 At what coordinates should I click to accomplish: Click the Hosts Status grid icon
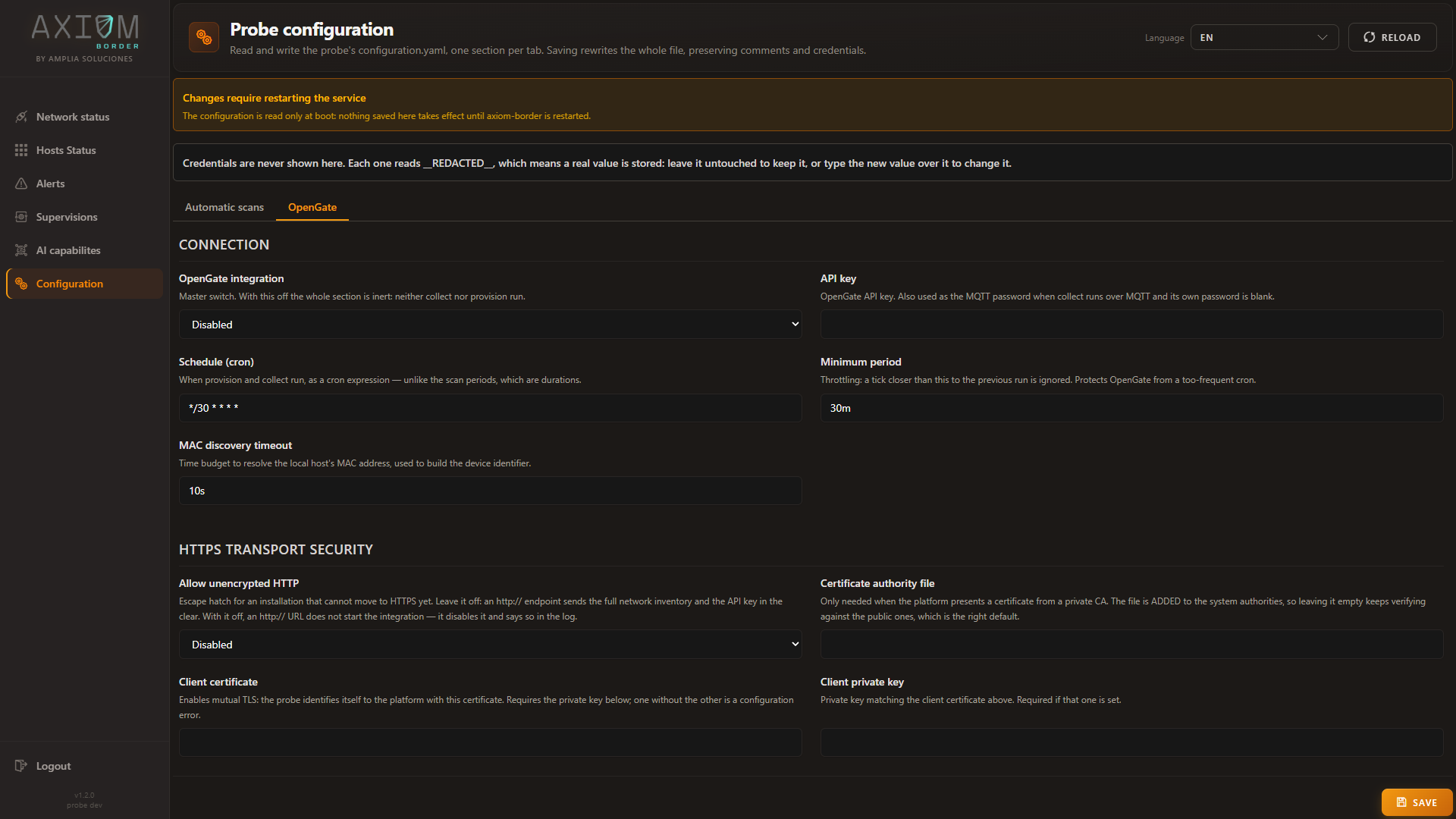(21, 150)
